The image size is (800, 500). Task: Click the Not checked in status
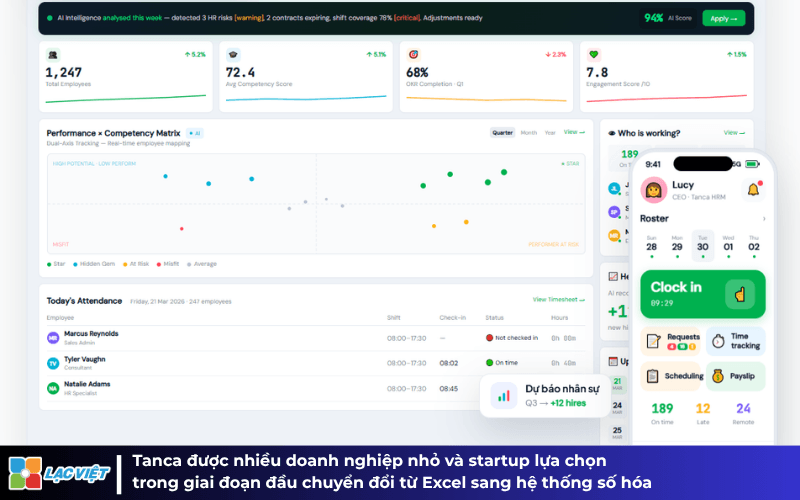click(x=512, y=338)
